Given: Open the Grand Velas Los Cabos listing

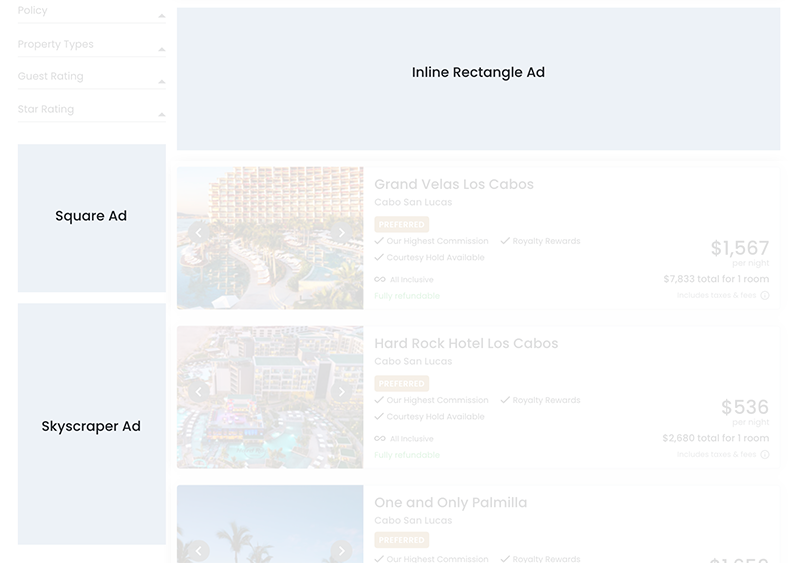Looking at the screenshot, I should pyautogui.click(x=454, y=184).
